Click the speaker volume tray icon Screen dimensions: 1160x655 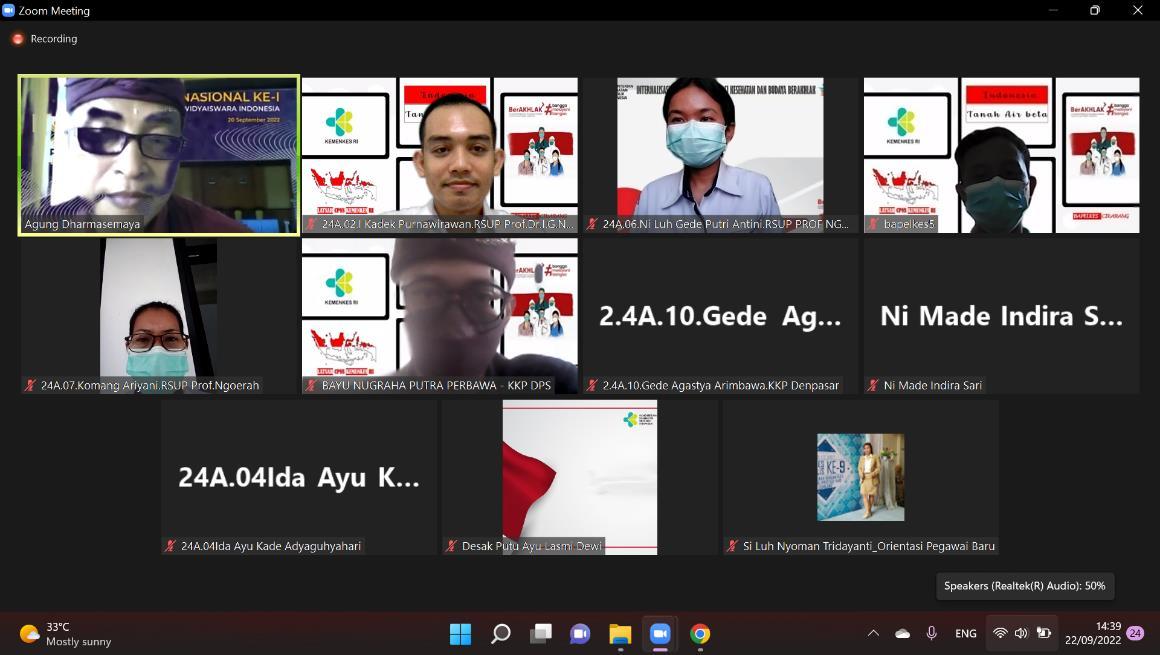[x=1022, y=634]
